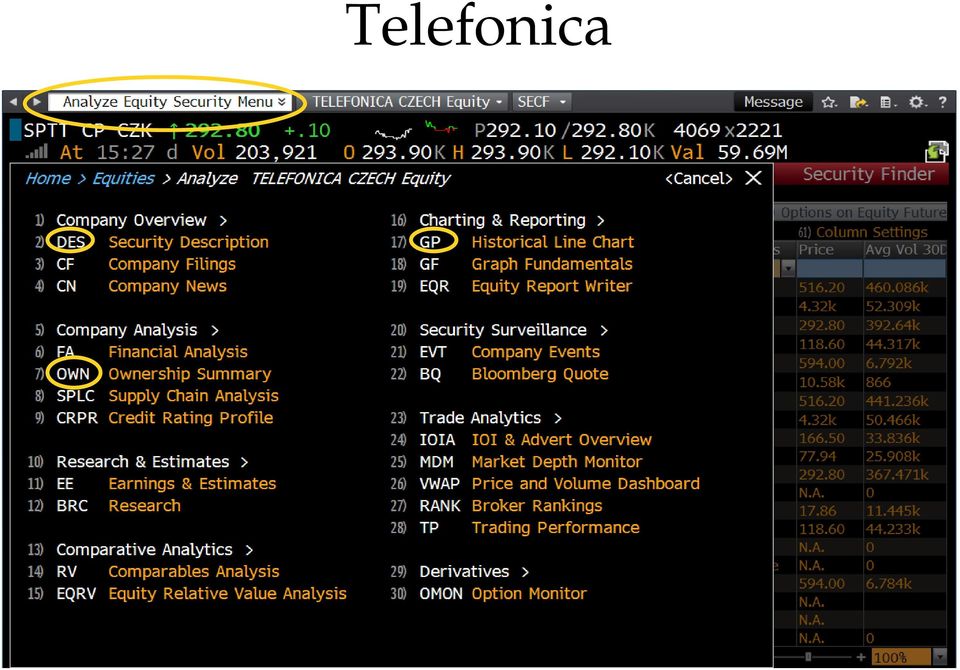
Task: Open CF Company Filings
Action: pyautogui.click(x=146, y=264)
